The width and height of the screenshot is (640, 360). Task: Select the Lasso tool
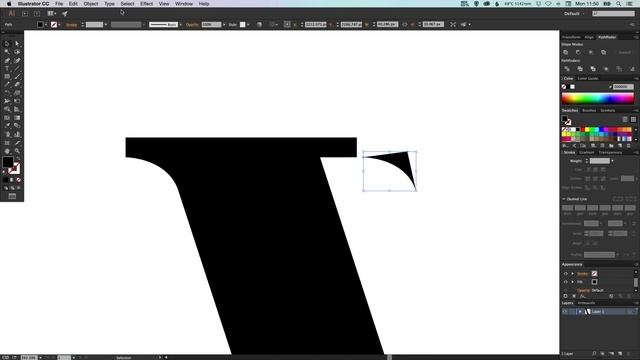pos(17,52)
